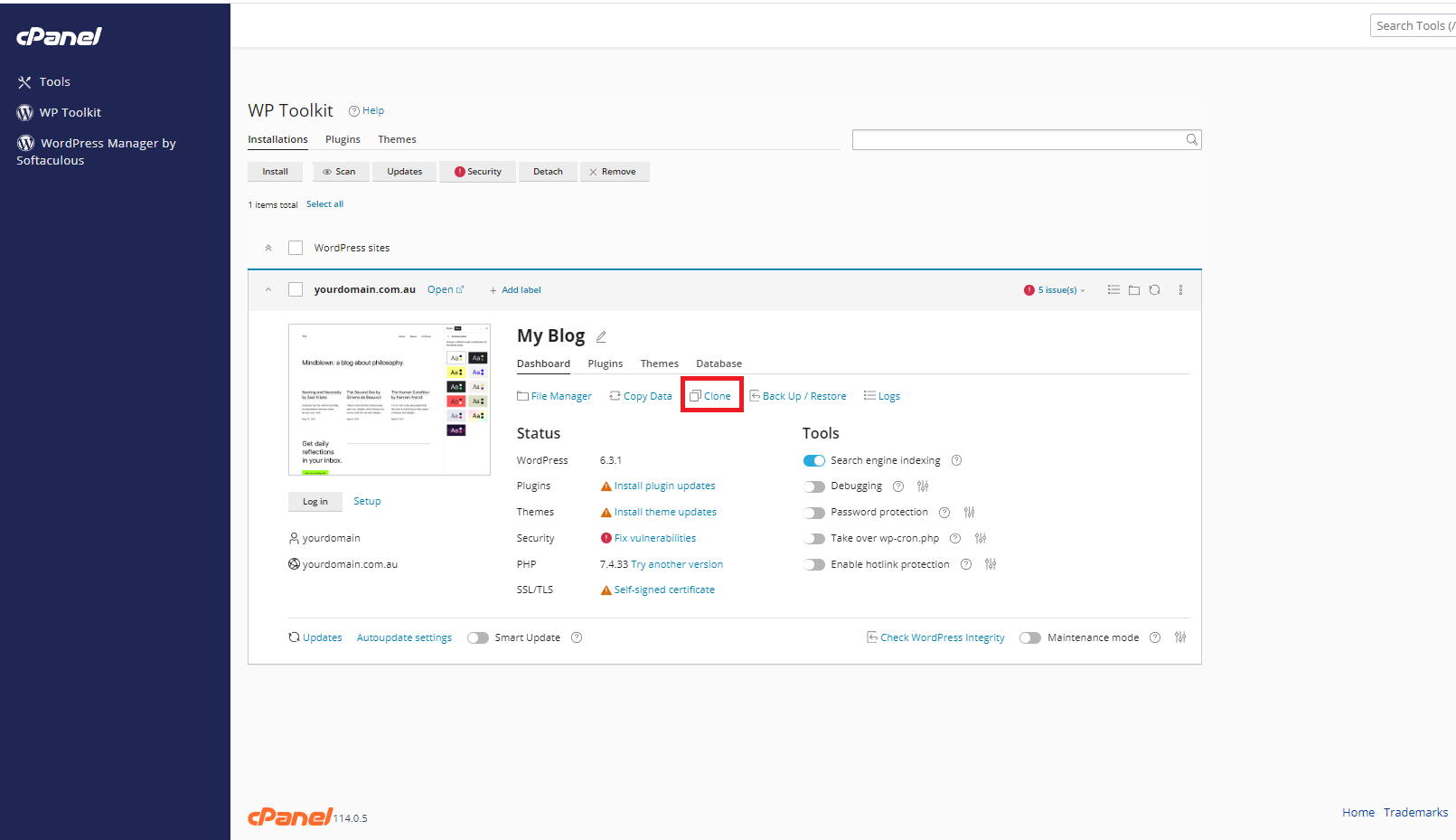The image size is (1456, 840).
Task: Edit the My Blog title with the pencil icon
Action: point(601,336)
